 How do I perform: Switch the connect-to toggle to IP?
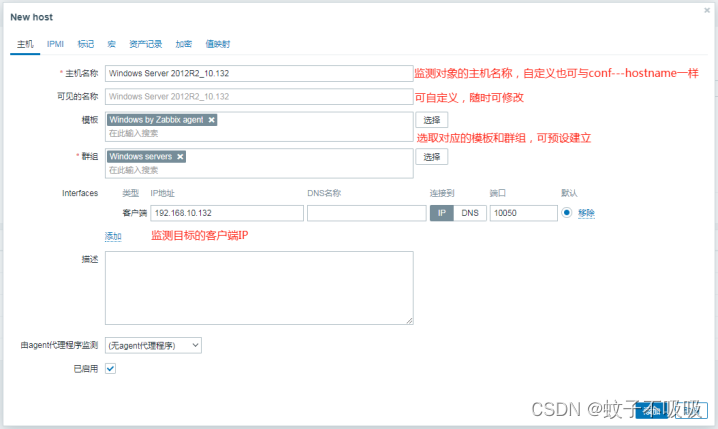(441, 213)
